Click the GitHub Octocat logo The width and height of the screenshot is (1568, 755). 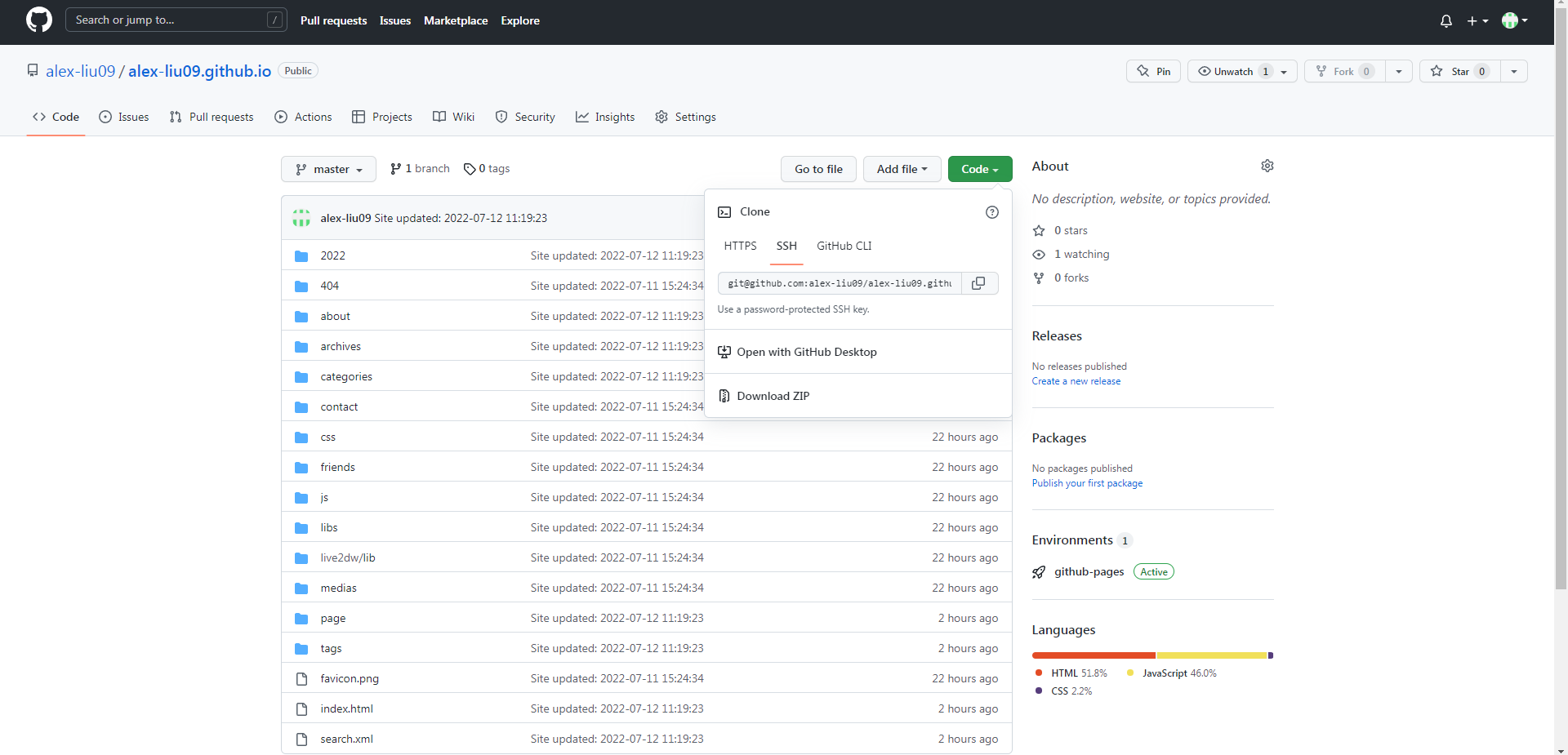[x=38, y=20]
